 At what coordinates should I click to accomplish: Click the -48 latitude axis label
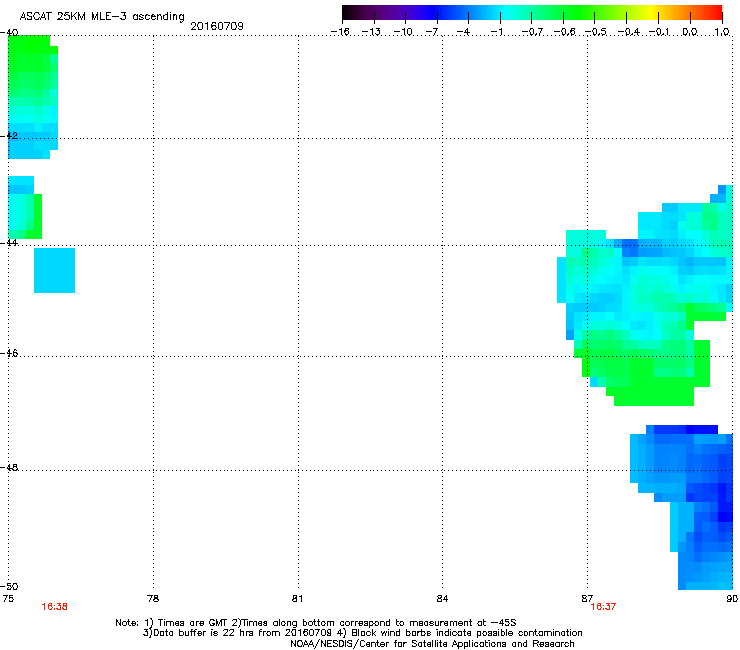pos(9,467)
